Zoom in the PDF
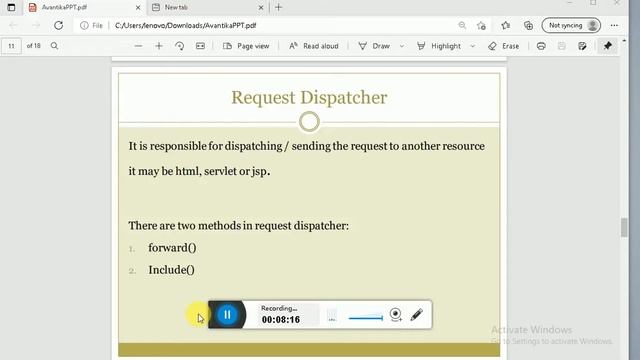The image size is (640, 360). click(x=159, y=46)
